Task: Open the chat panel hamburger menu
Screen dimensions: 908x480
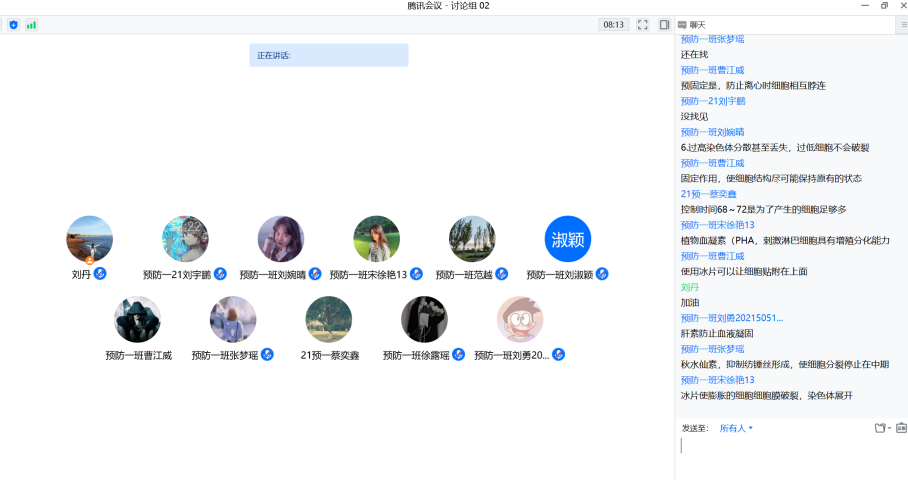Action: pyautogui.click(x=903, y=24)
